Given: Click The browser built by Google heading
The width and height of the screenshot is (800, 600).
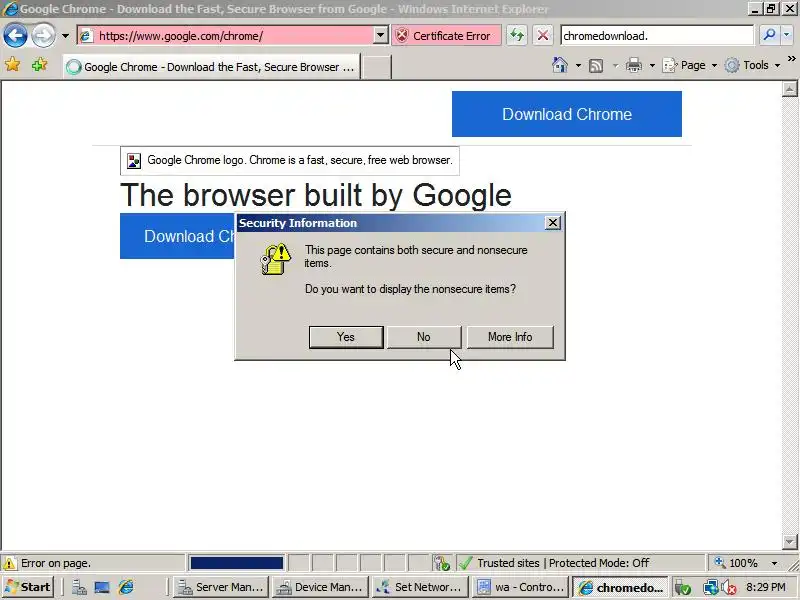Looking at the screenshot, I should point(316,195).
